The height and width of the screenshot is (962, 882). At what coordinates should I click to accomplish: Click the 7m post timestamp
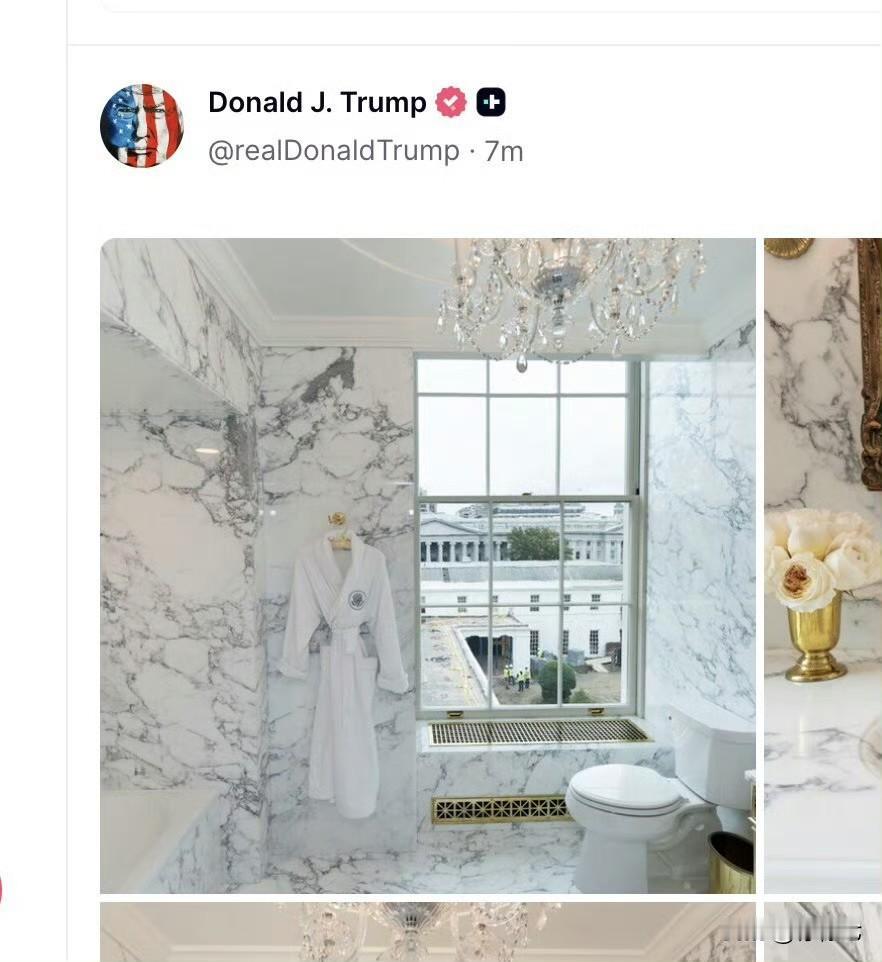(504, 152)
